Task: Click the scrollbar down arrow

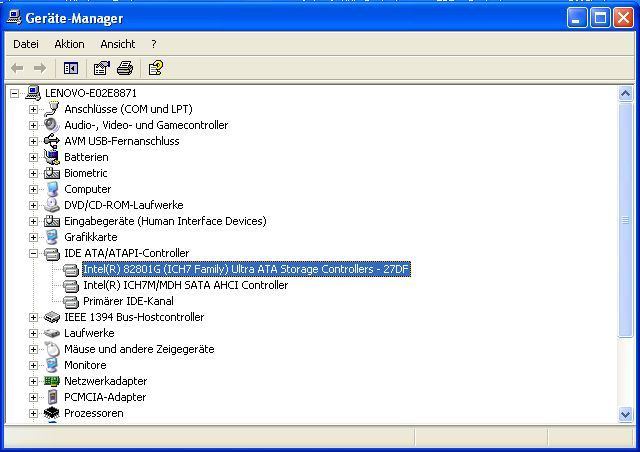Action: point(625,415)
